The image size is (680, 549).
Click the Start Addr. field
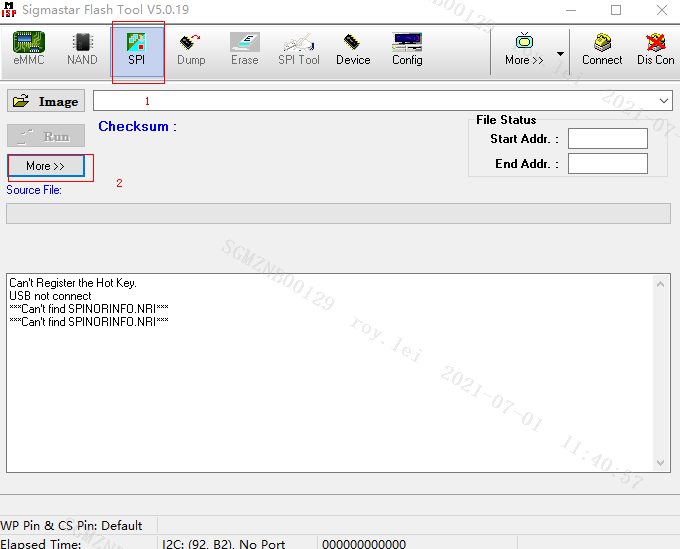pyautogui.click(x=608, y=139)
